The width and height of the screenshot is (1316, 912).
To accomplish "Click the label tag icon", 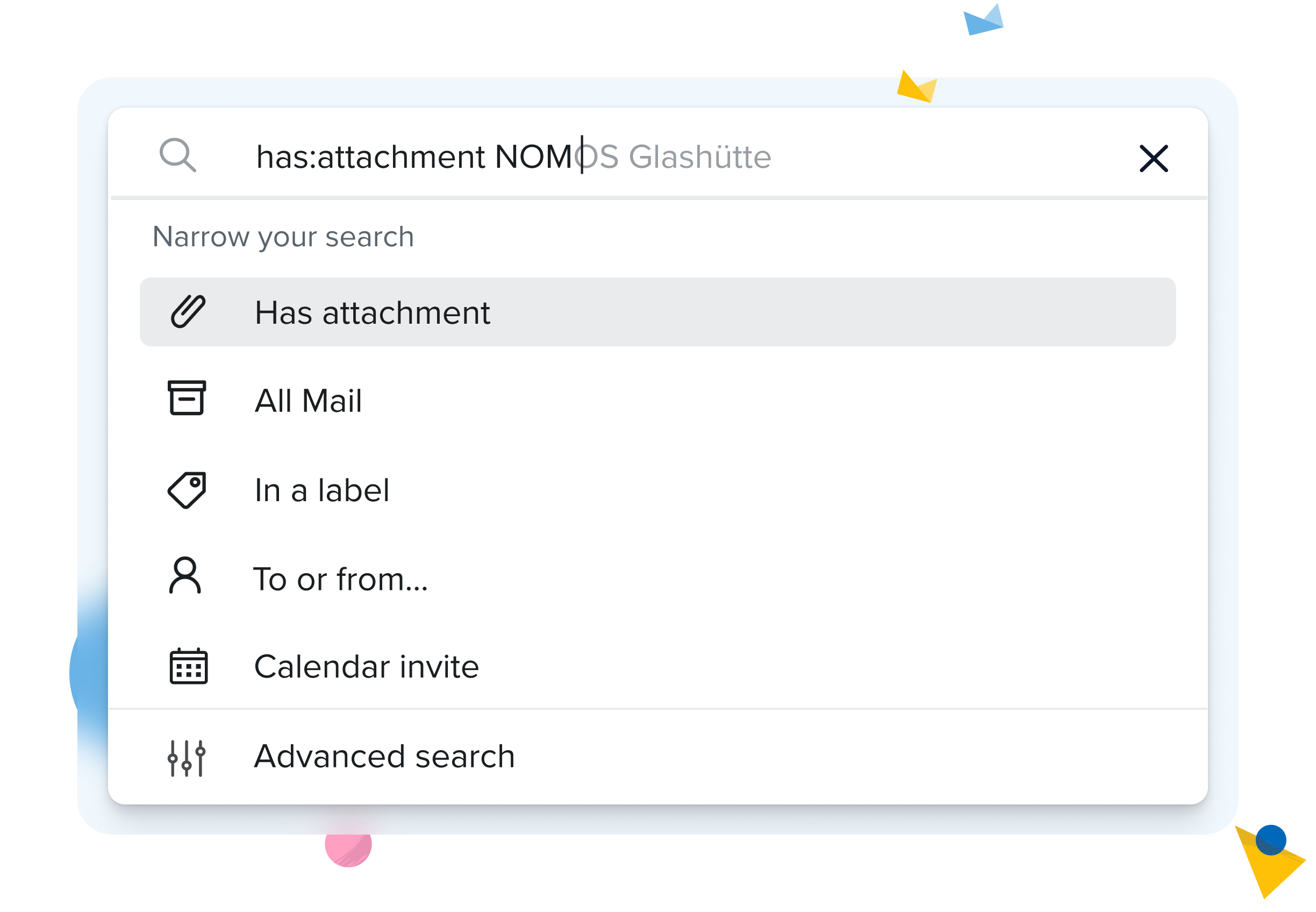I will tap(187, 490).
